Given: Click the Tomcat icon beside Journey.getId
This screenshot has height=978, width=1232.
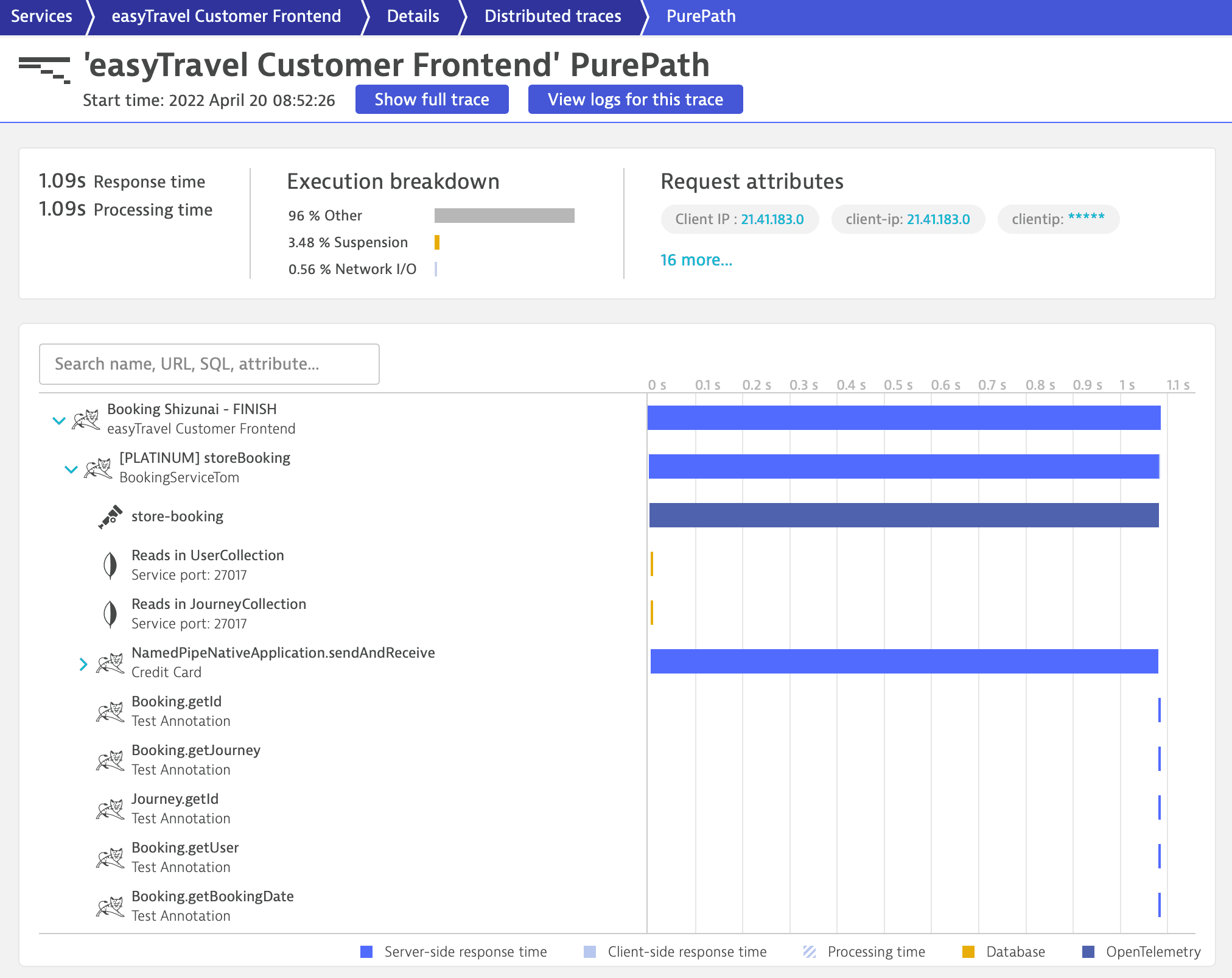Looking at the screenshot, I should [x=110, y=809].
